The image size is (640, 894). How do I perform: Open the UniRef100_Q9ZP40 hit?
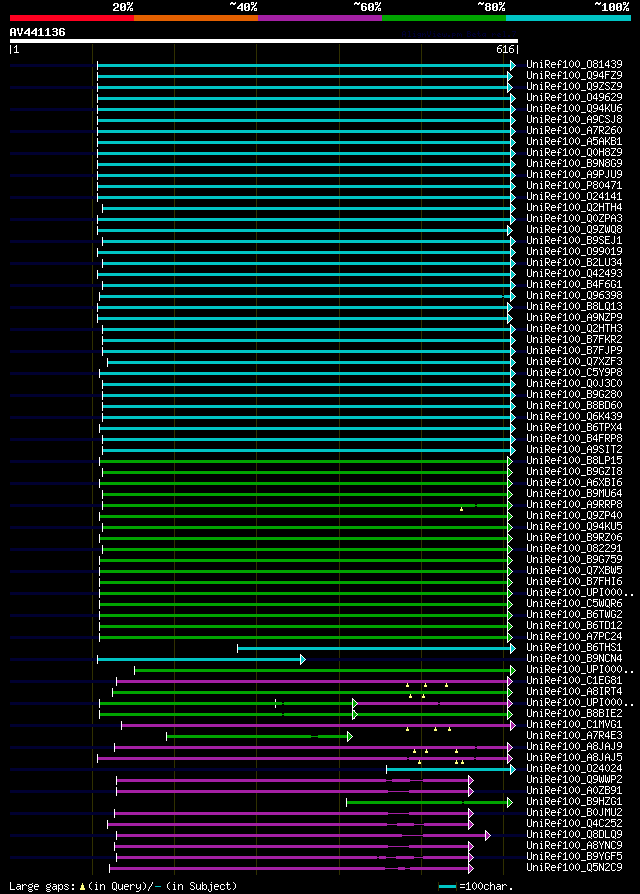[x=574, y=516]
